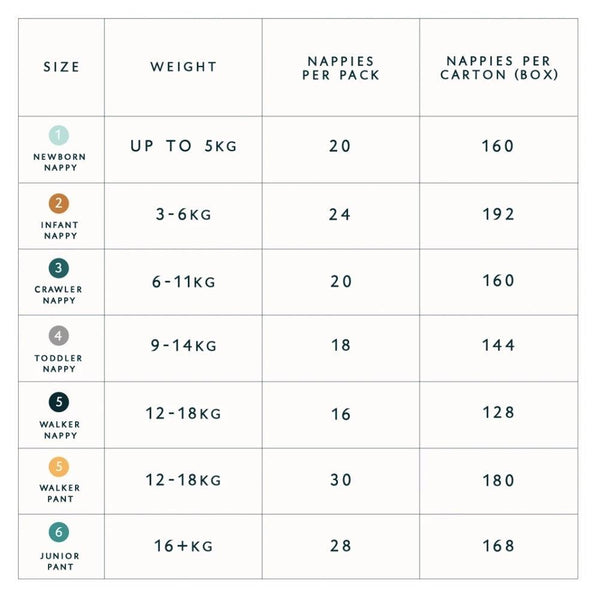Click the 9-14KG Toddler weight cell
The height and width of the screenshot is (600, 600).
[x=184, y=346]
